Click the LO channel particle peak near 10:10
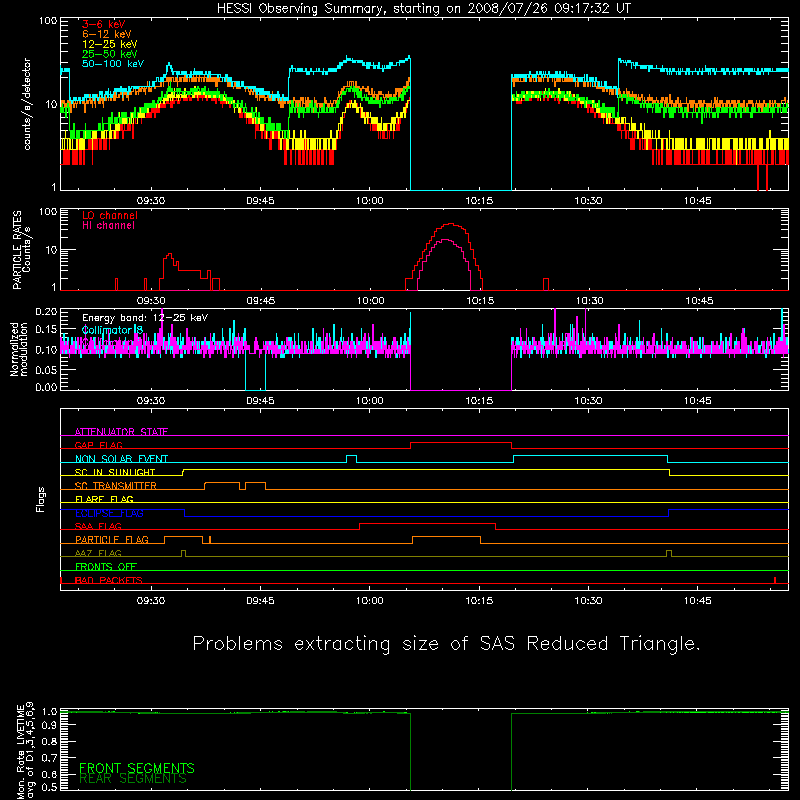 (451, 224)
